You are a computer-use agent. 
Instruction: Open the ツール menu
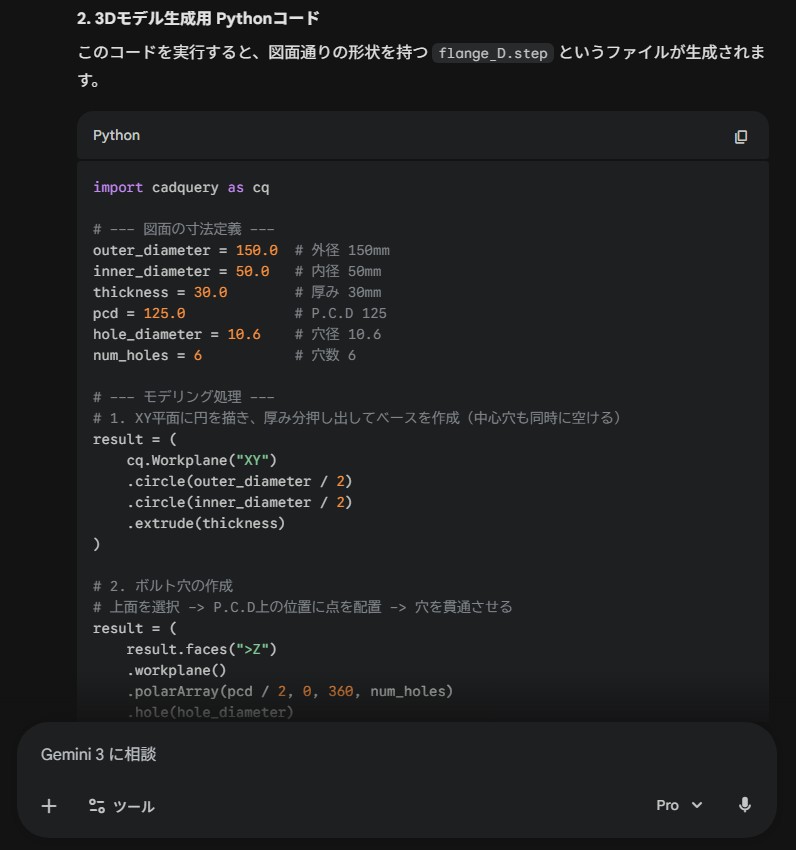pos(121,806)
